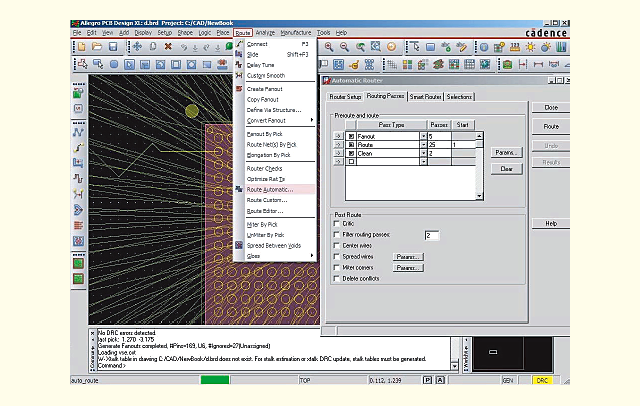
Task: Click the vertical bars icon at toolbar end
Action: coord(562,47)
